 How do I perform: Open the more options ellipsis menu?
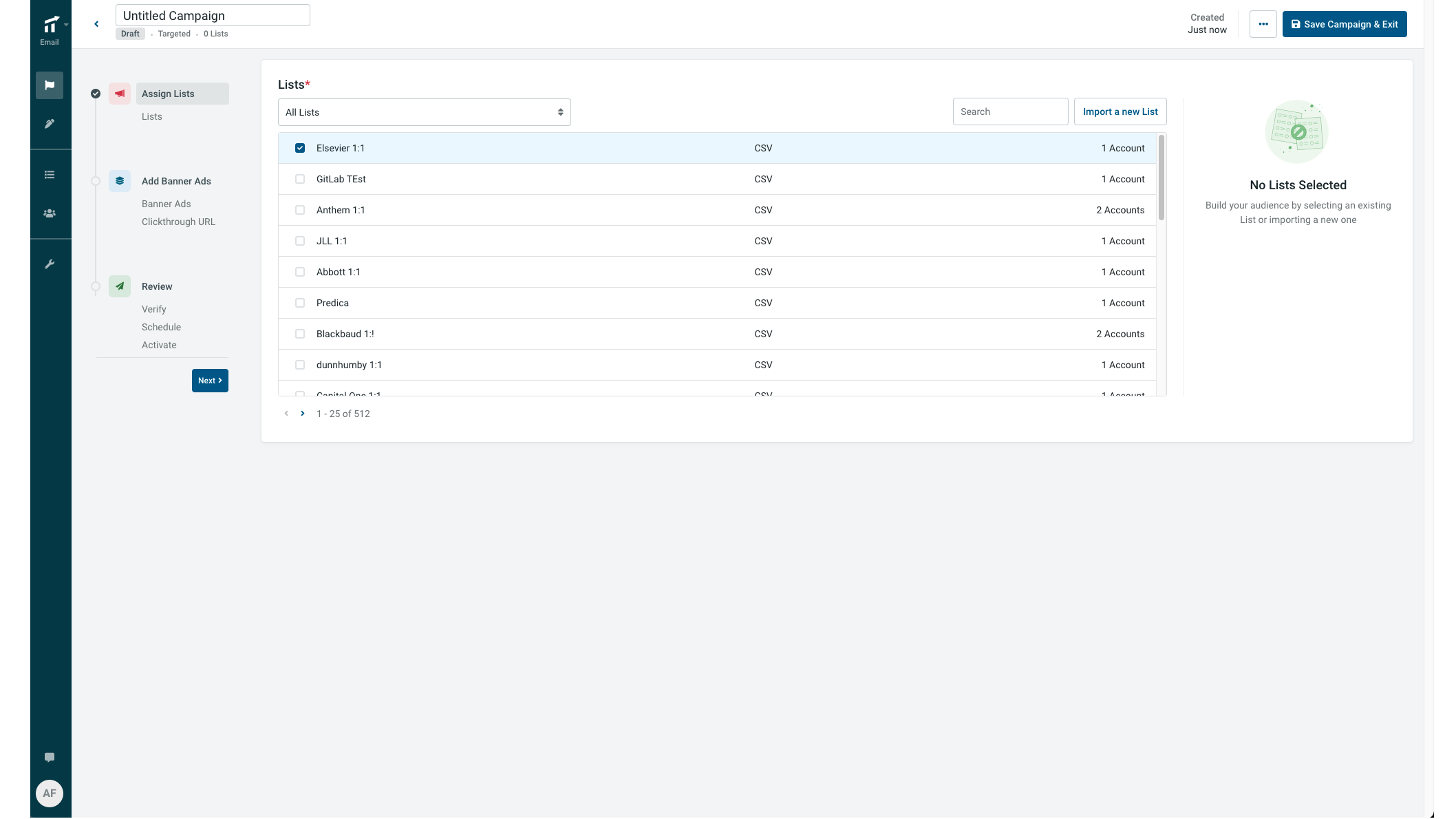pos(1263,24)
